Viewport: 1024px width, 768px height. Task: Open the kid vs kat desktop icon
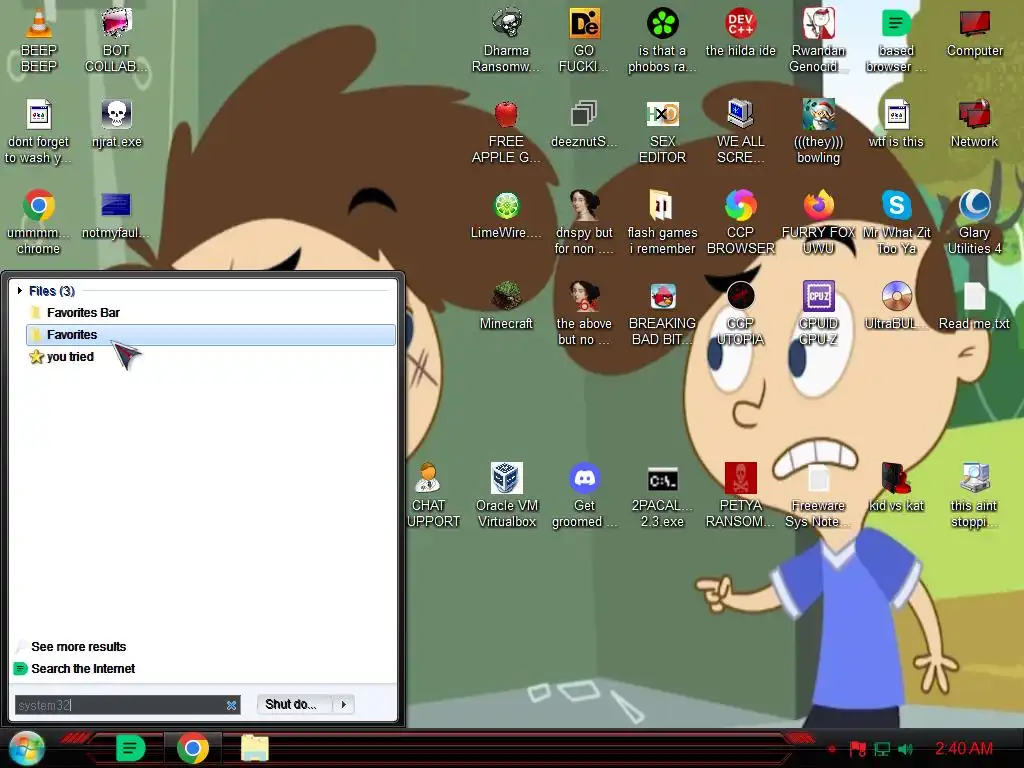tap(897, 479)
